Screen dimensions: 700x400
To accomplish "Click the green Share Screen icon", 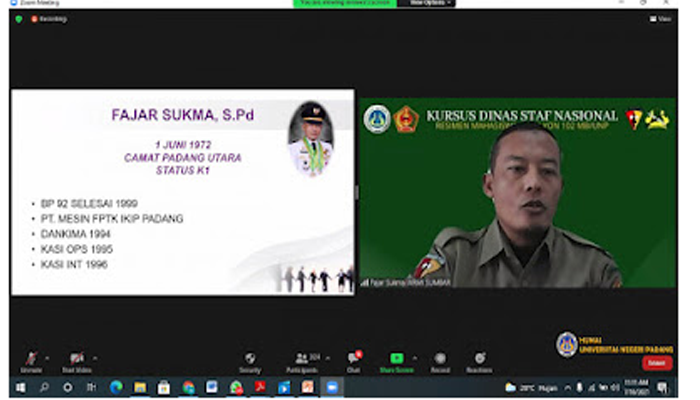I will [397, 359].
